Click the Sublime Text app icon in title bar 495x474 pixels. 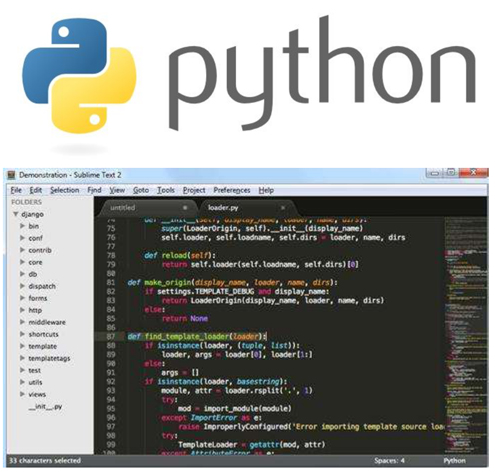[12, 175]
